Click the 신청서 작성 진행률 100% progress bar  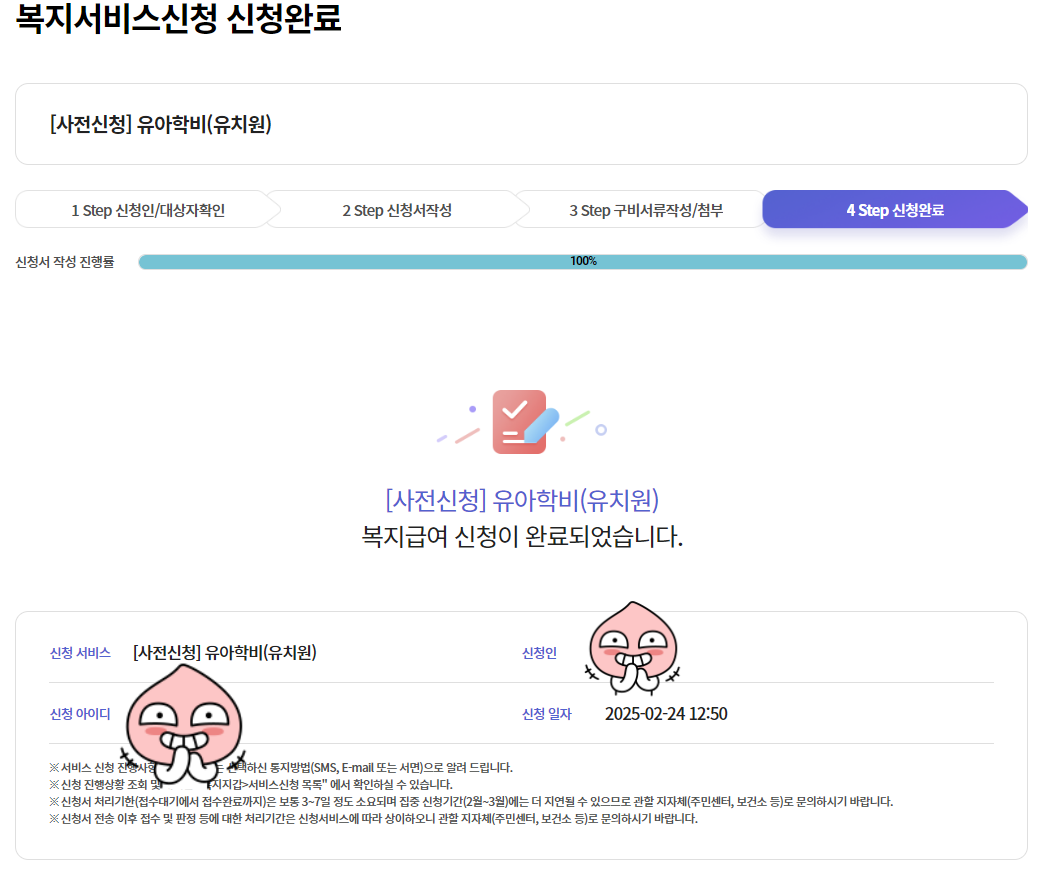pyautogui.click(x=583, y=261)
